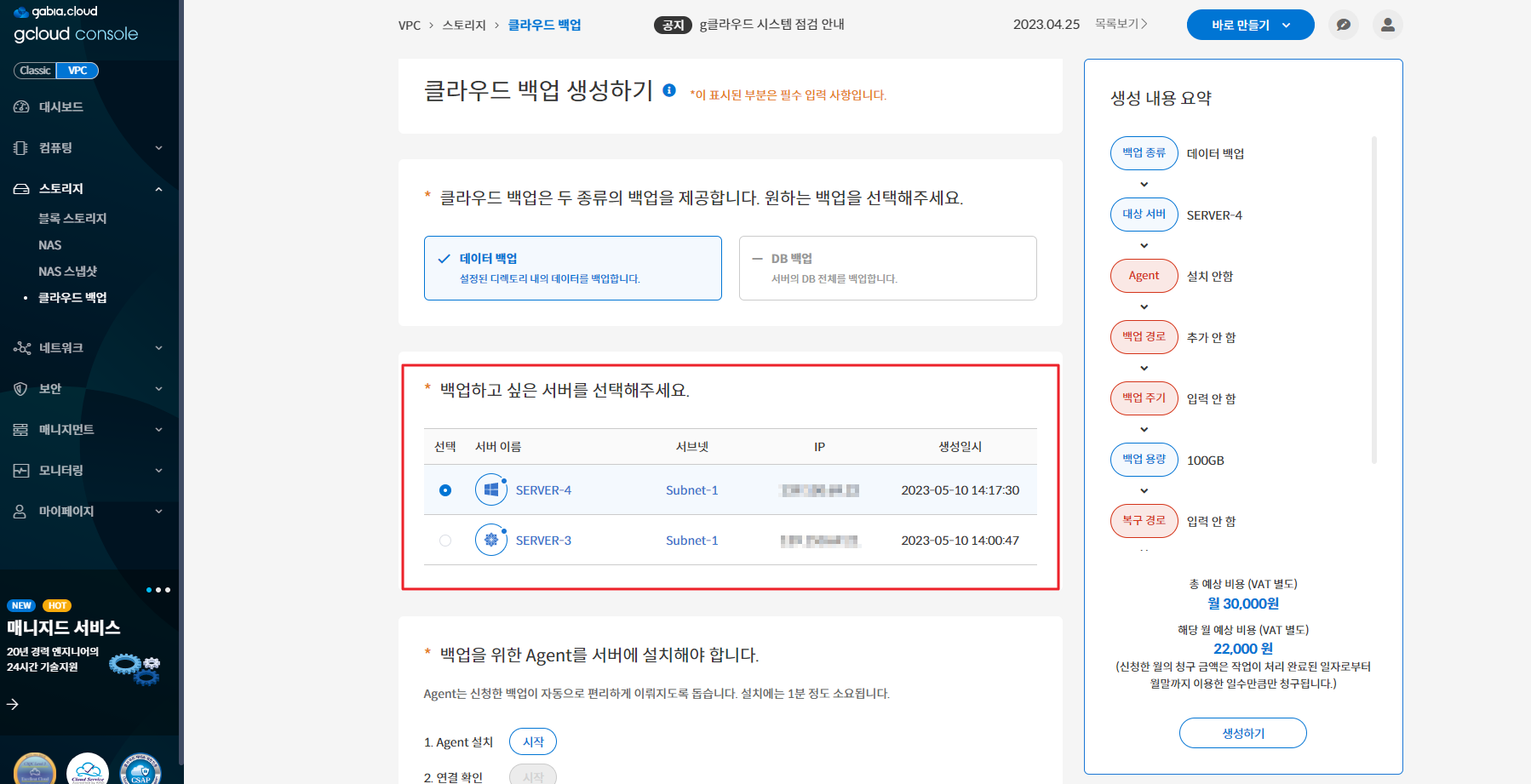Open the NAS 스냅샷 submenu item
Image resolution: width=1531 pixels, height=784 pixels.
click(68, 272)
